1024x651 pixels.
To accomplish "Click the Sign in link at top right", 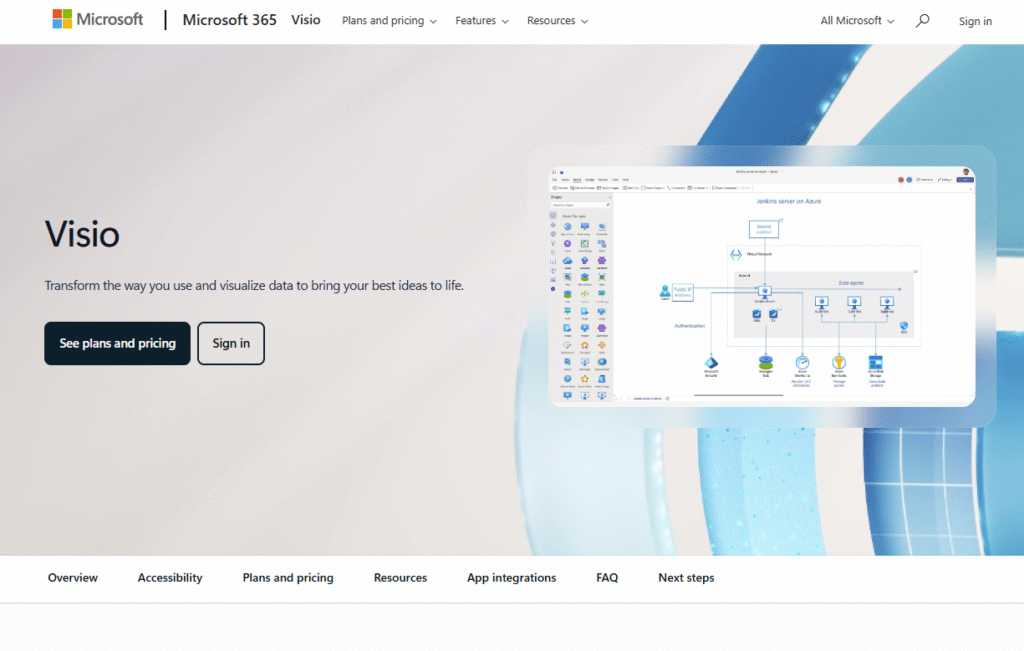I will coord(975,21).
